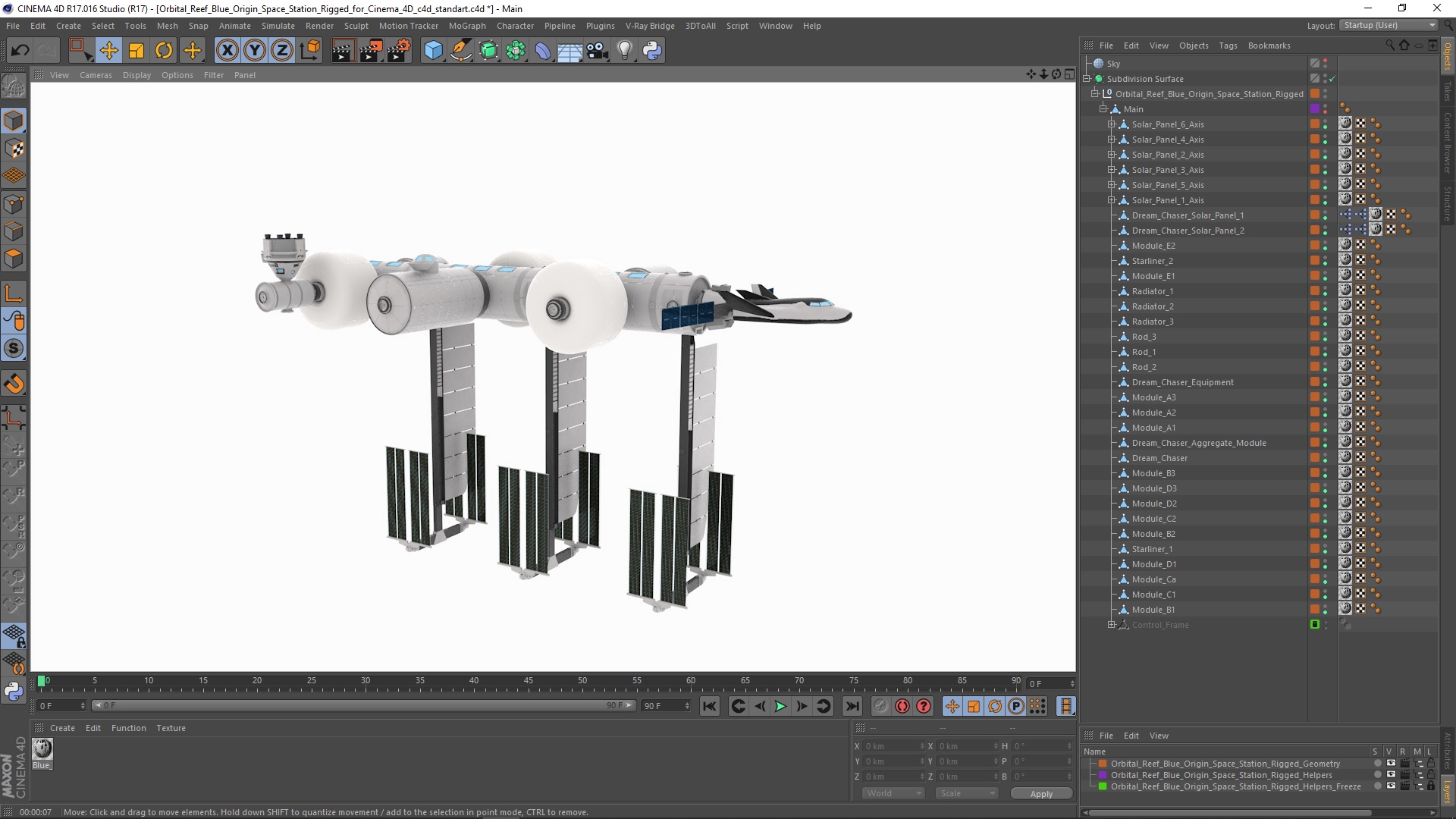
Task: Switch to Texture mode in left palette
Action: coord(14,149)
